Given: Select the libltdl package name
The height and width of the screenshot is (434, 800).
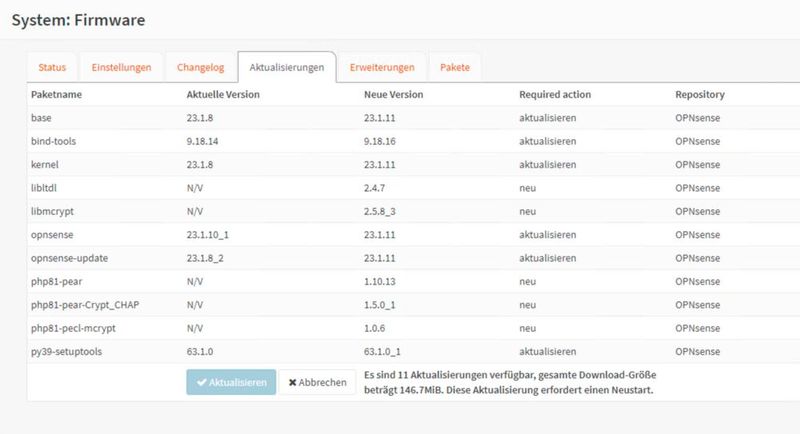Looking at the screenshot, I should click(x=43, y=188).
